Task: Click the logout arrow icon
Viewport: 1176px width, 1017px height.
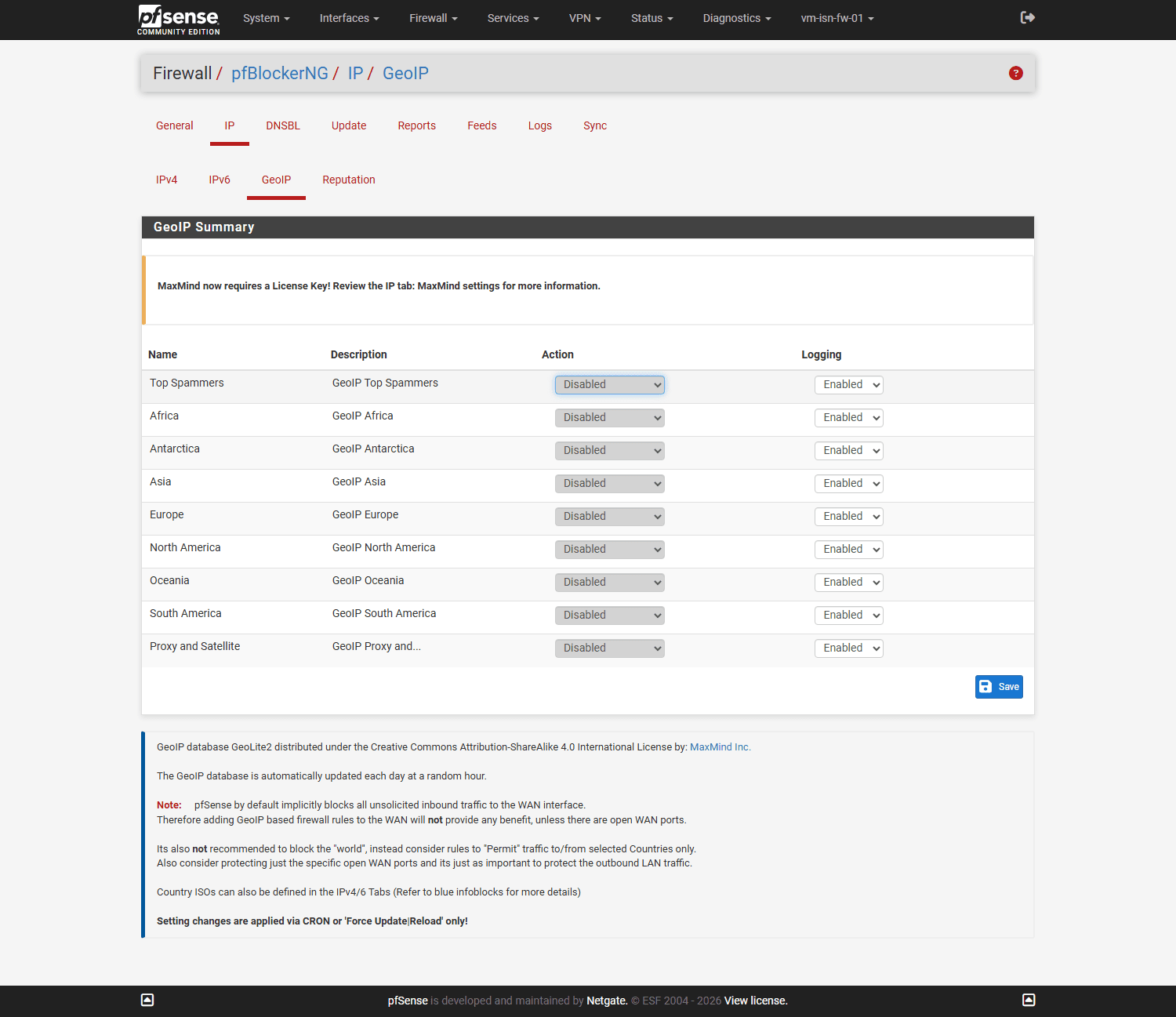Action: pyautogui.click(x=1027, y=17)
